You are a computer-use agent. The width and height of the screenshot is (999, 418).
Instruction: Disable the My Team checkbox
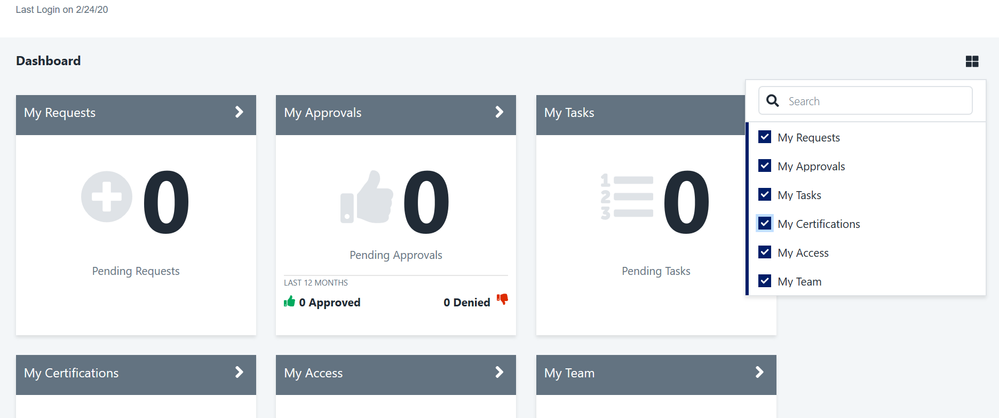[x=765, y=282]
